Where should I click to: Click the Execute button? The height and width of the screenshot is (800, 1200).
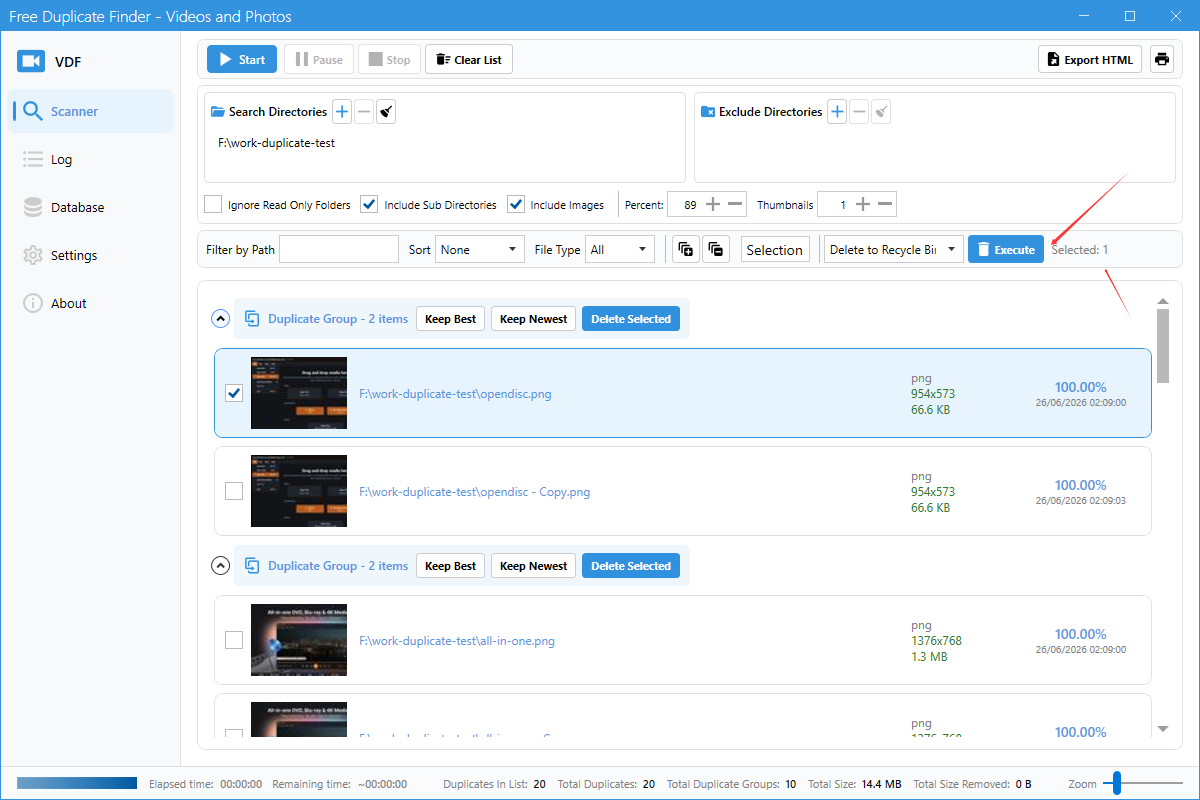point(1006,250)
